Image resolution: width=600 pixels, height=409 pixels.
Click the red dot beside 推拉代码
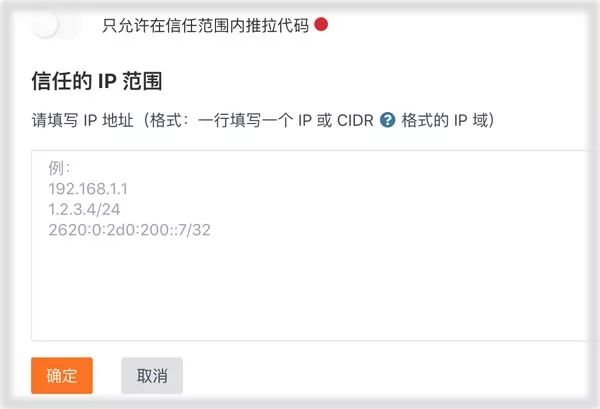[x=321, y=24]
